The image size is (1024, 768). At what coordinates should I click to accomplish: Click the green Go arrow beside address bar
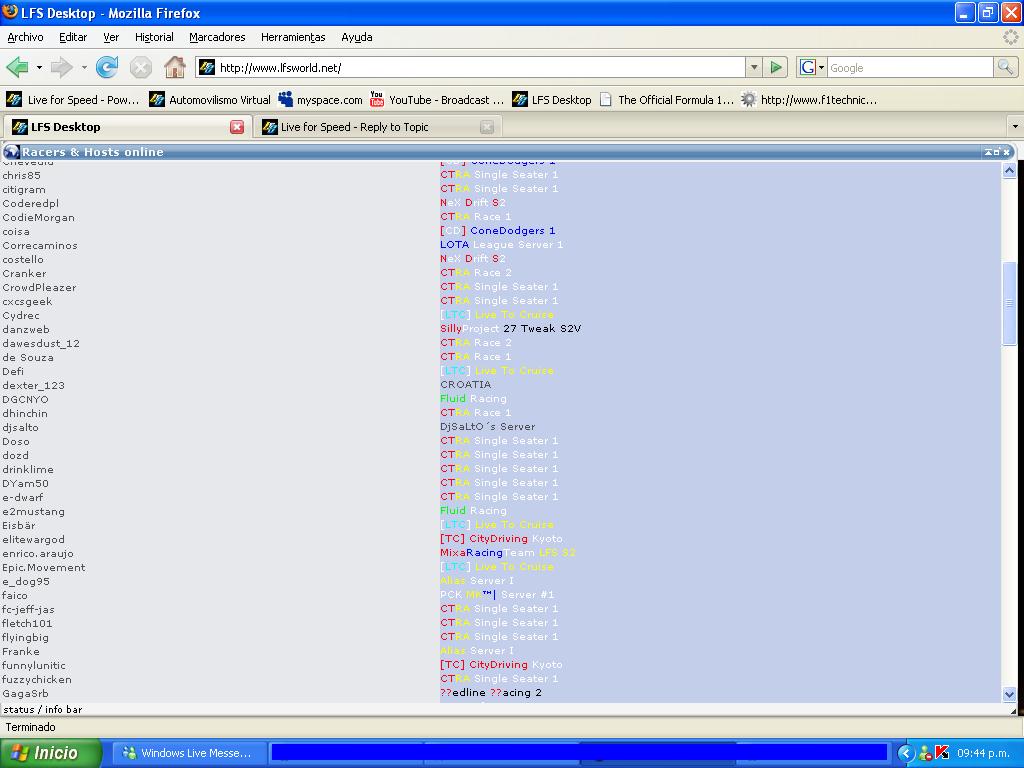coord(776,67)
